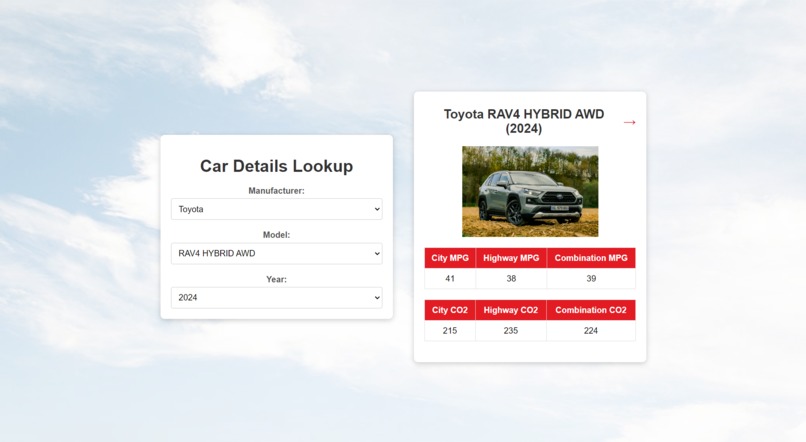Click the 'City CO2' column header
This screenshot has height=442, width=806.
(x=450, y=310)
